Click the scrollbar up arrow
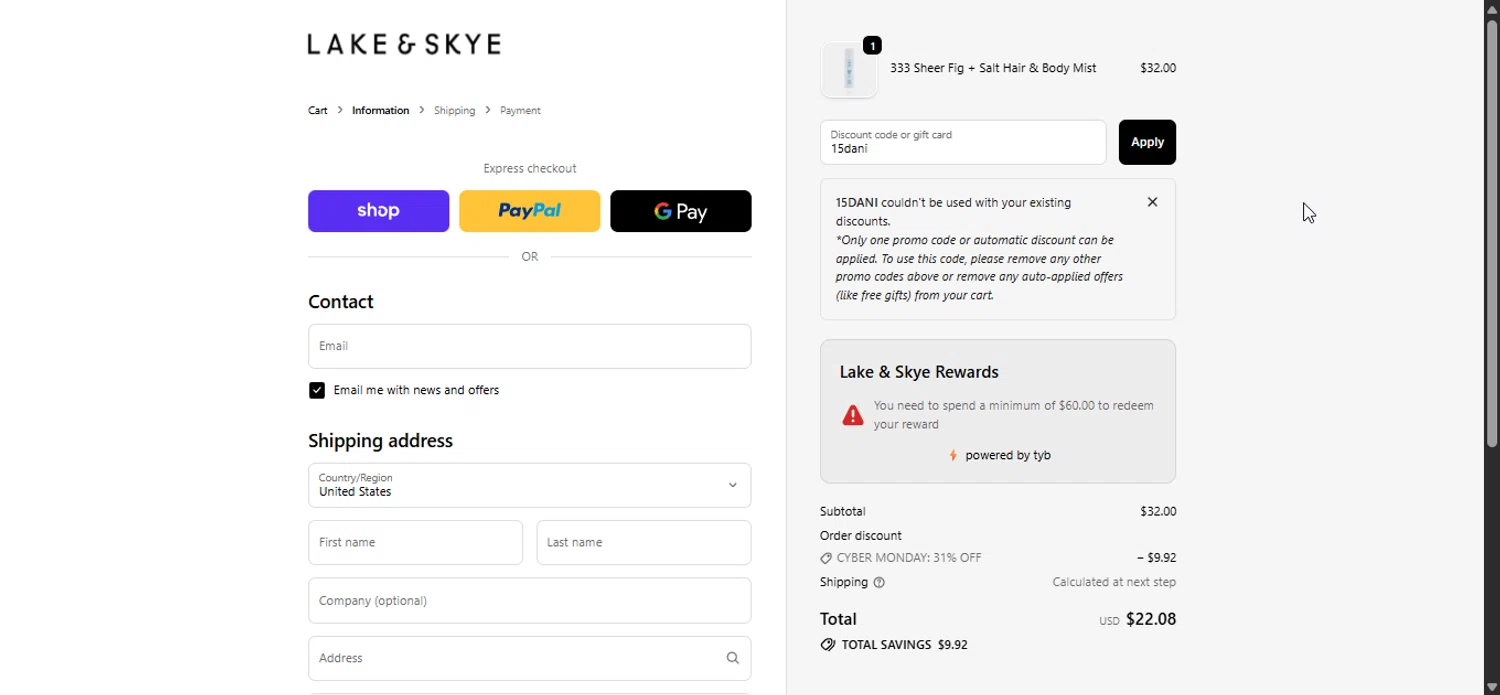1500x695 pixels. point(1491,8)
